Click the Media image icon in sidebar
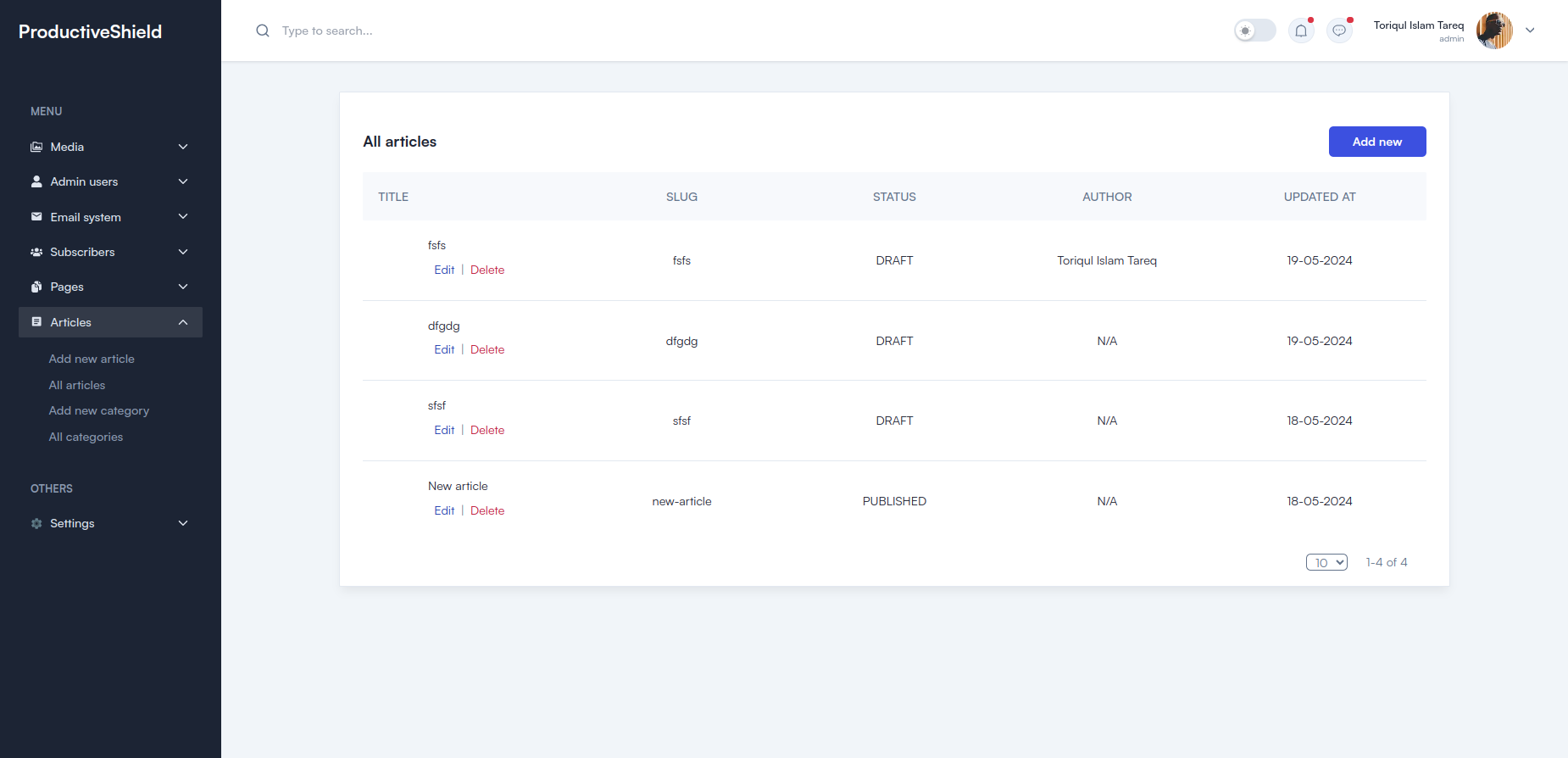This screenshot has width=1568, height=758. tap(36, 148)
